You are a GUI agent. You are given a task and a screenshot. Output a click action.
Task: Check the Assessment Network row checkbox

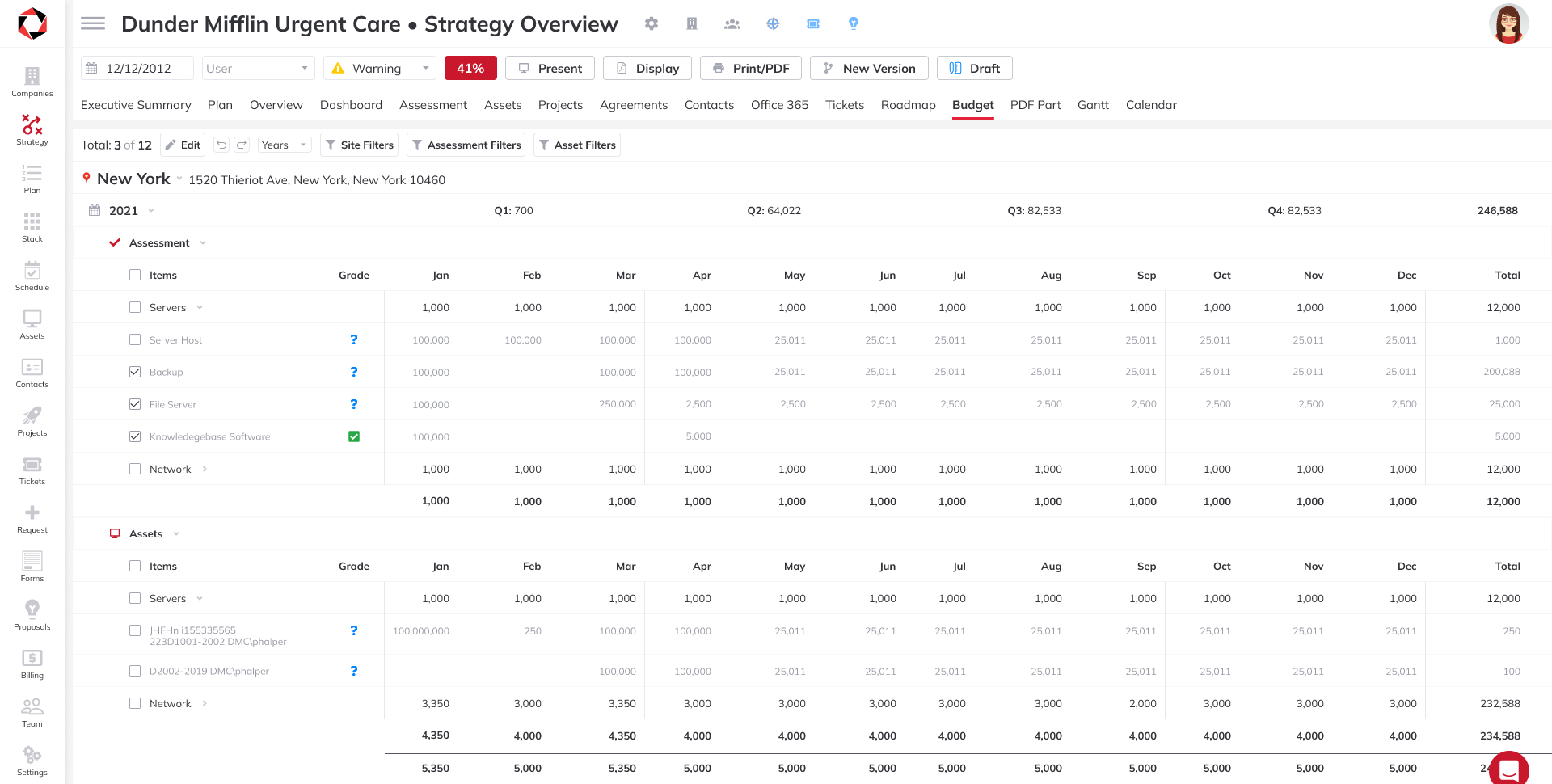(x=135, y=469)
